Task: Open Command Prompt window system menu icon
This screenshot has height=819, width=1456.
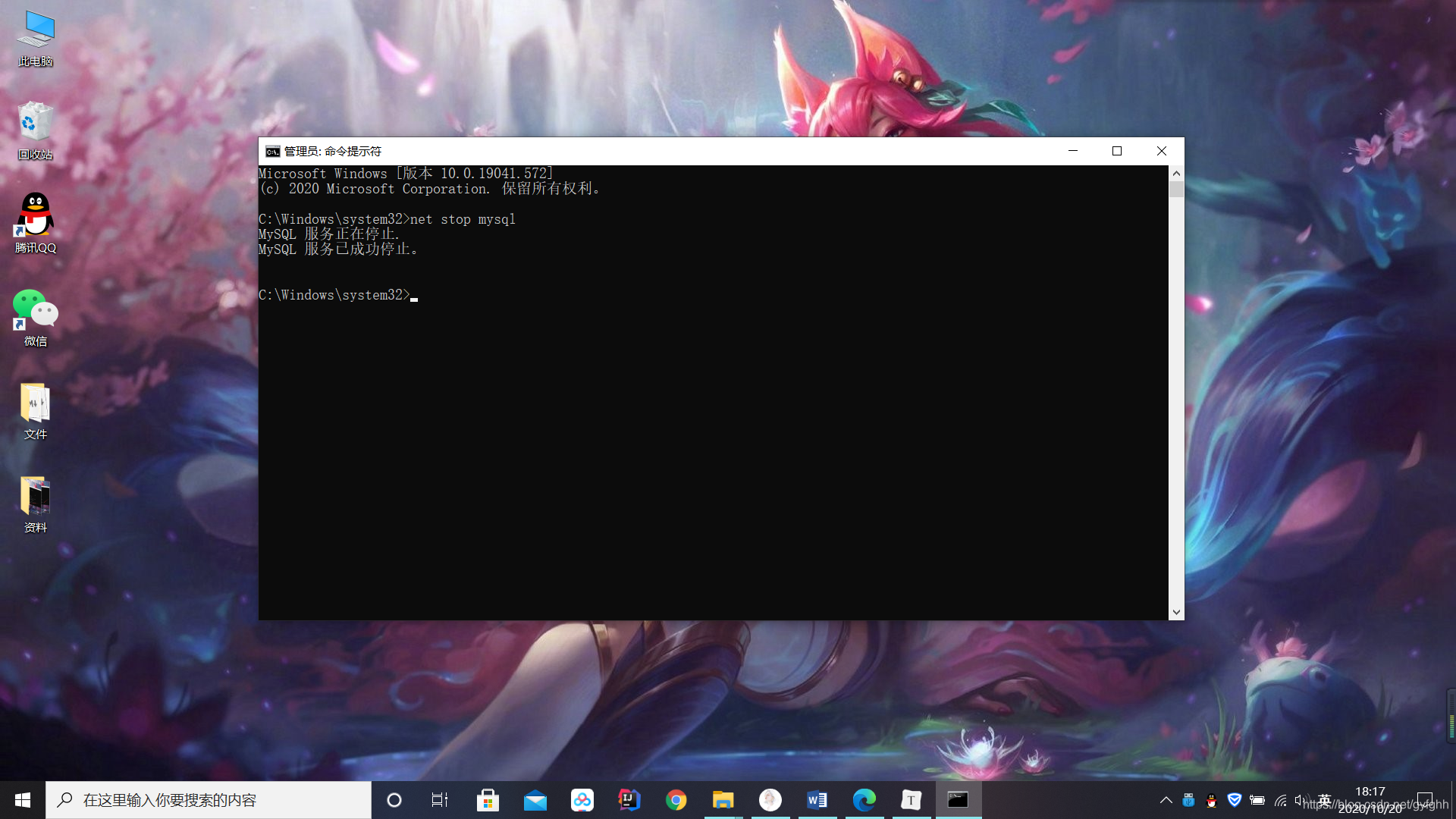Action: (272, 152)
